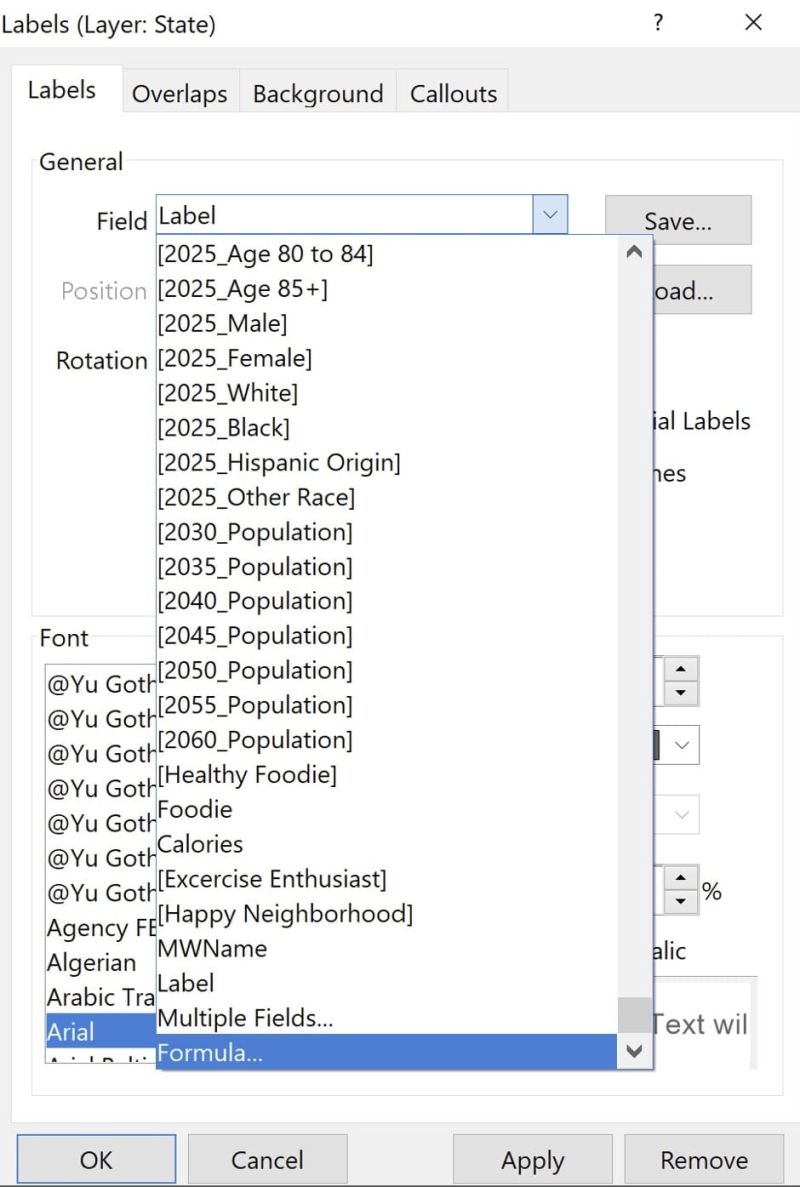Click the Apply button
The width and height of the screenshot is (800, 1187).
pyautogui.click(x=532, y=1160)
